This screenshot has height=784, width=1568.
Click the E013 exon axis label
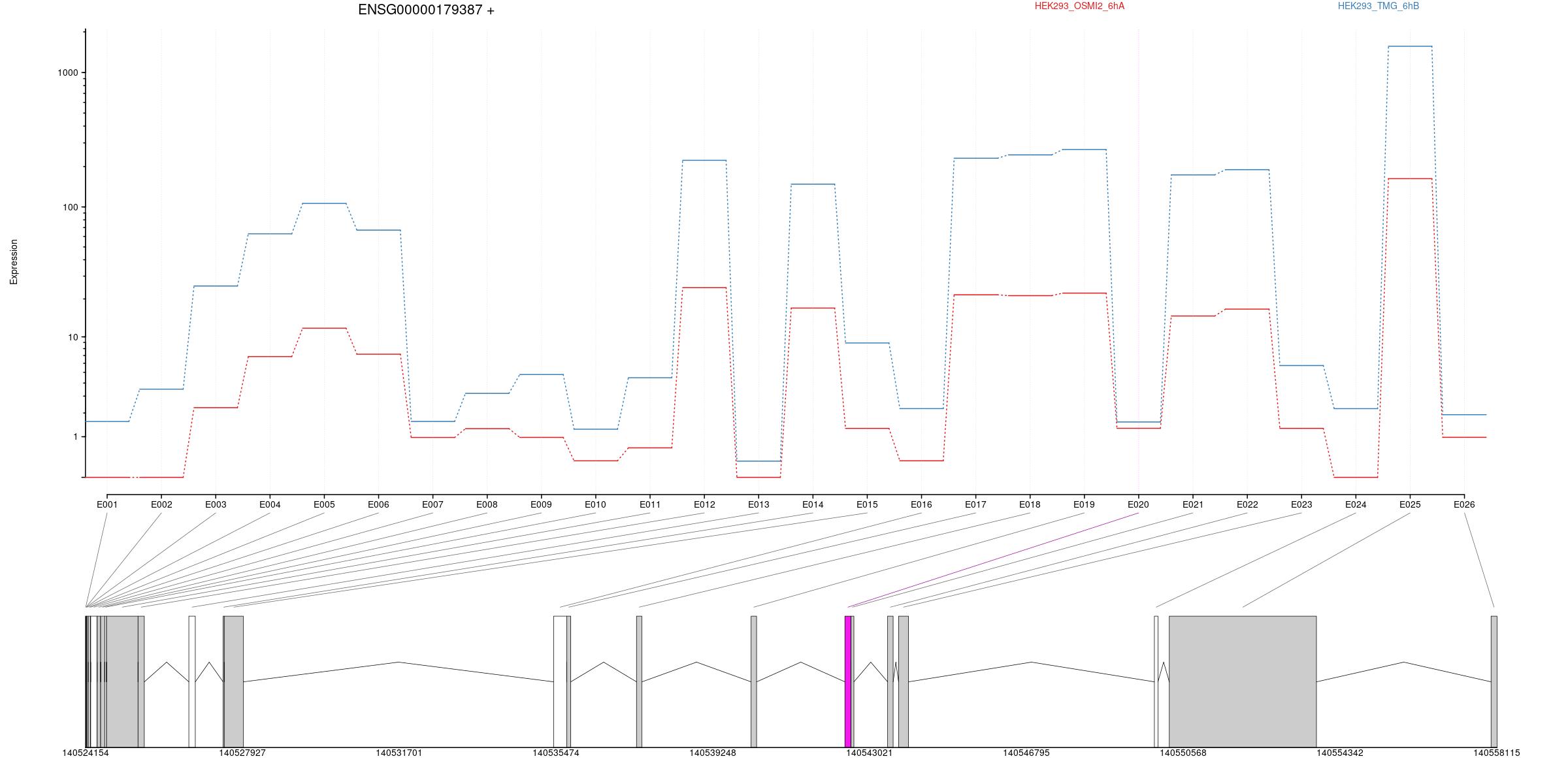click(759, 504)
